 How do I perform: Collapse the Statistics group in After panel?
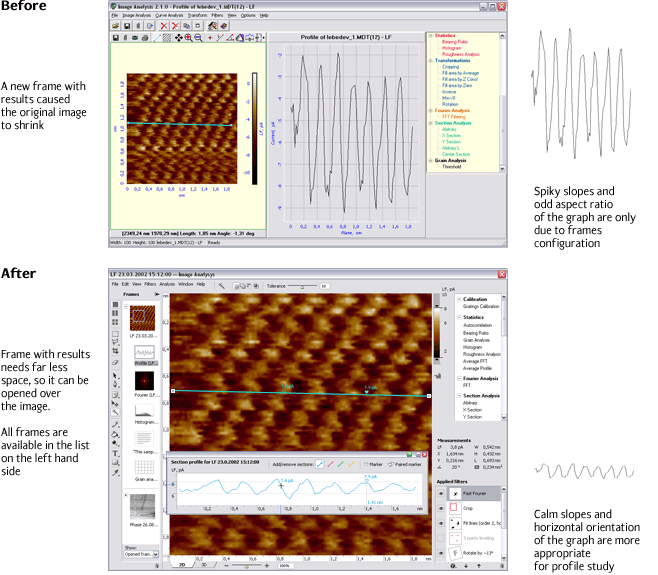pyautogui.click(x=457, y=318)
